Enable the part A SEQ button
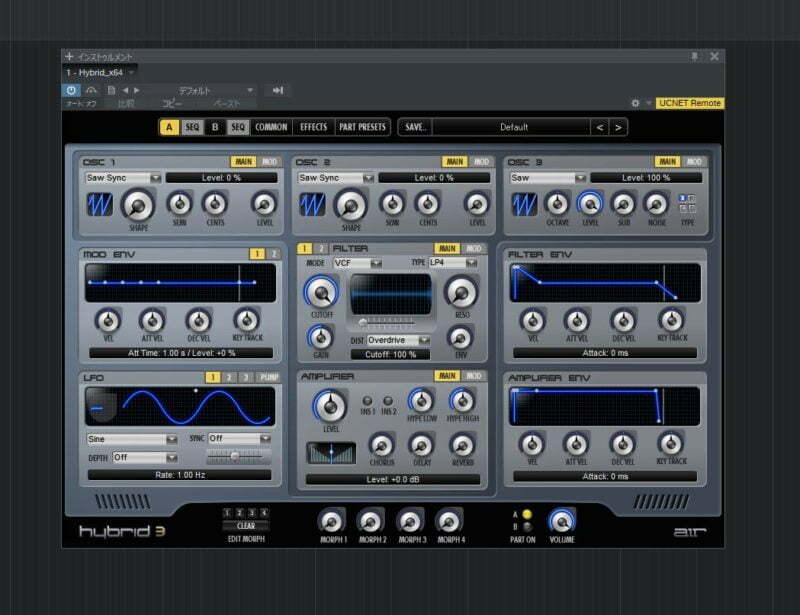Image resolution: width=800 pixels, height=615 pixels. pos(191,127)
